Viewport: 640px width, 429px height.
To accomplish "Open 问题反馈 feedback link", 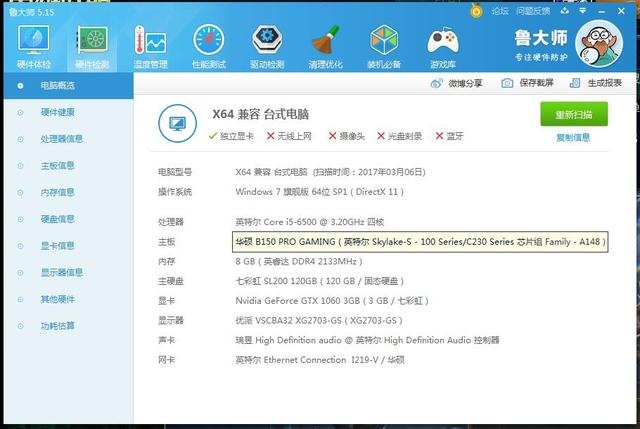I will (x=533, y=11).
